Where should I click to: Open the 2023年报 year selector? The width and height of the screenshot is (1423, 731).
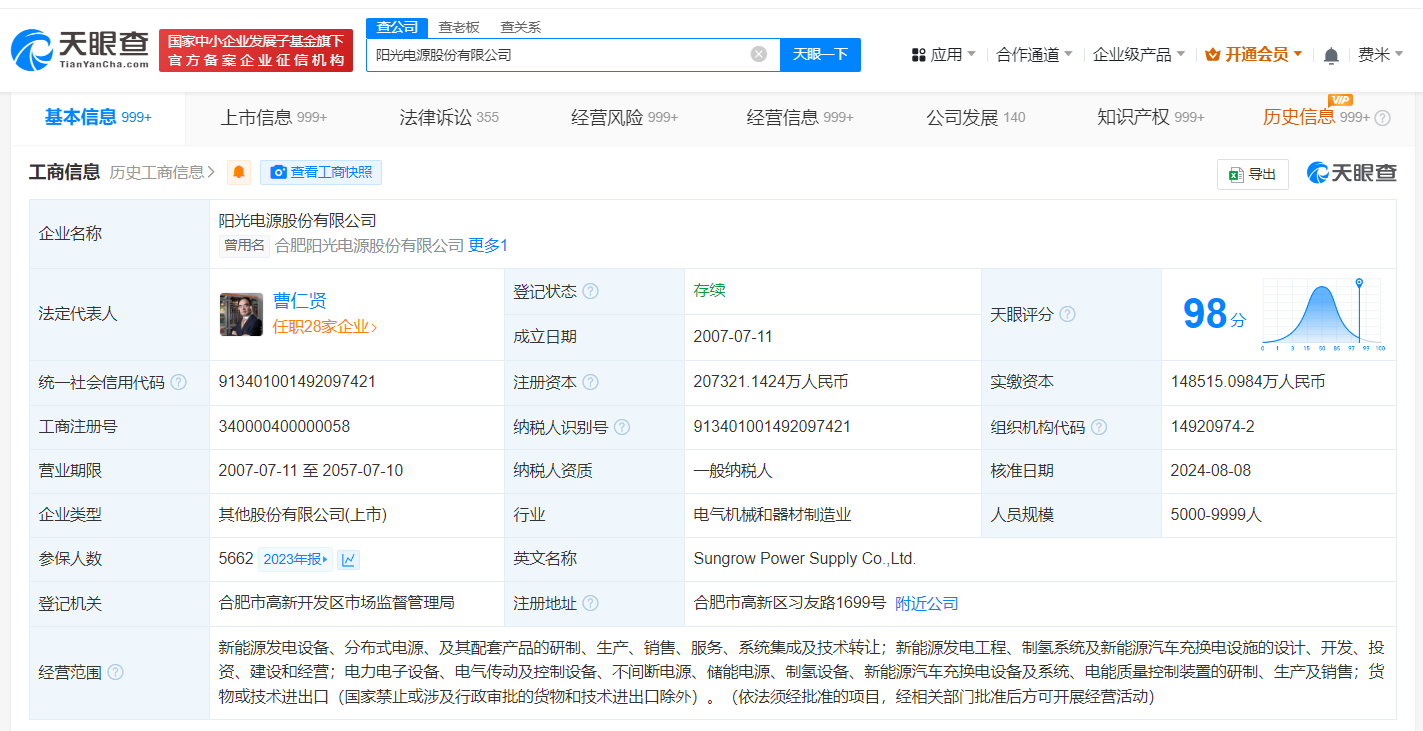295,560
